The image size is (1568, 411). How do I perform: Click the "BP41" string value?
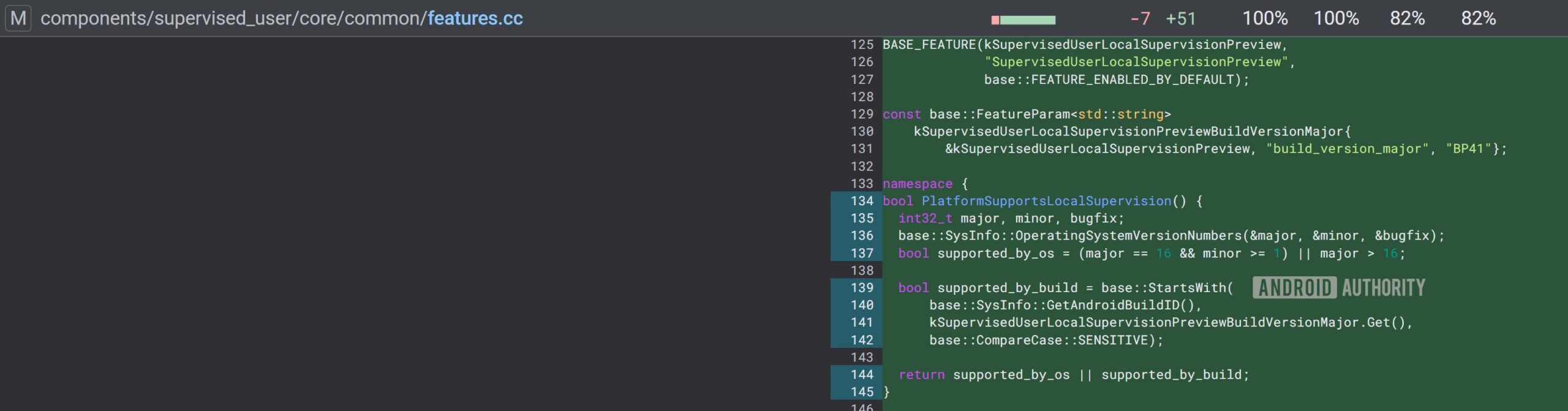(x=1468, y=149)
